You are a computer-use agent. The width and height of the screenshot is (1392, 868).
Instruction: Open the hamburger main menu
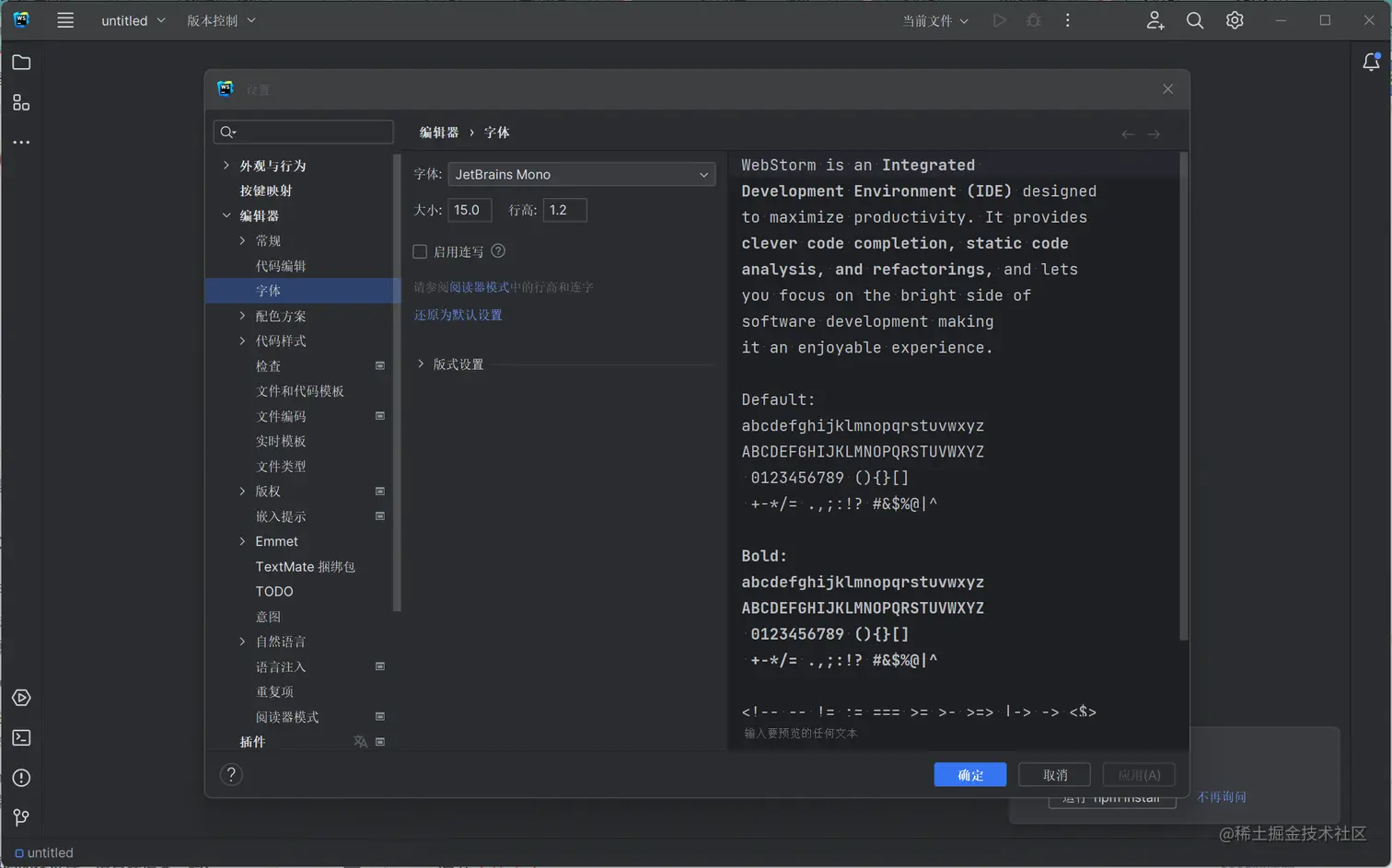(x=65, y=19)
